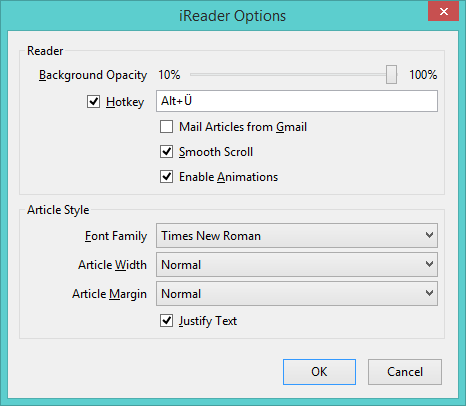The height and width of the screenshot is (406, 466).
Task: Click the Article Width label
Action: (112, 265)
